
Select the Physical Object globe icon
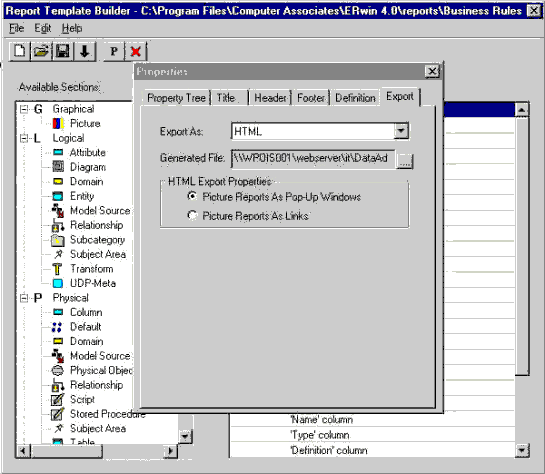pos(58,370)
